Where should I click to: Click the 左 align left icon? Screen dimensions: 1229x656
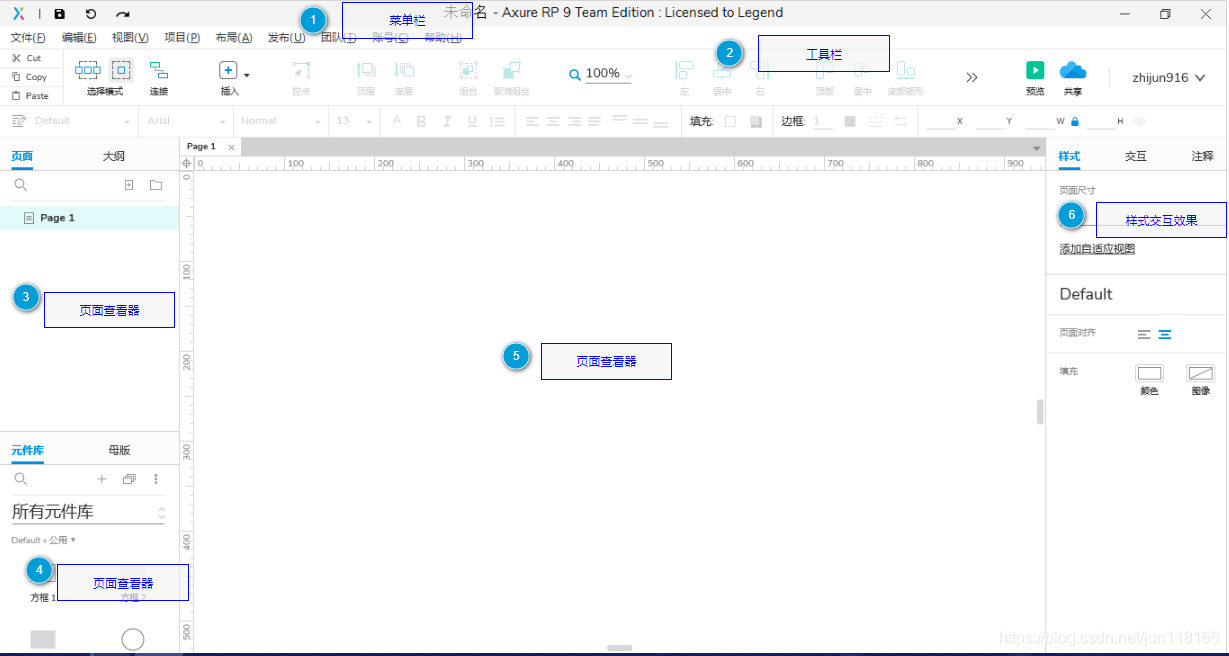[x=684, y=71]
